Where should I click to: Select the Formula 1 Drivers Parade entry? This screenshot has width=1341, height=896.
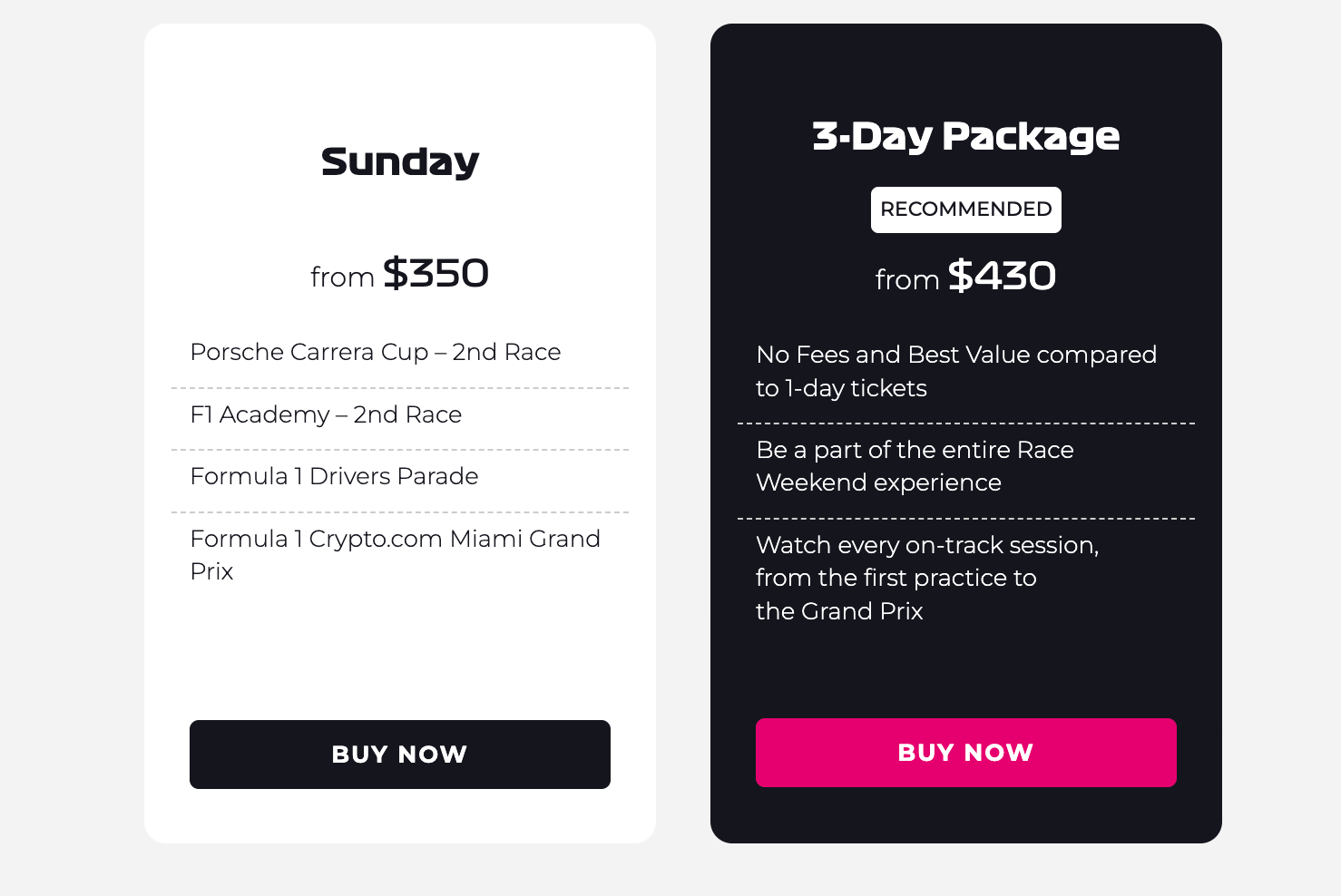pos(334,476)
